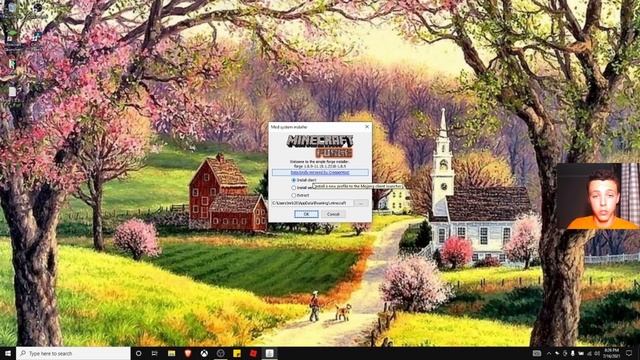Switch to the Java installer taskbar icon

[269, 353]
